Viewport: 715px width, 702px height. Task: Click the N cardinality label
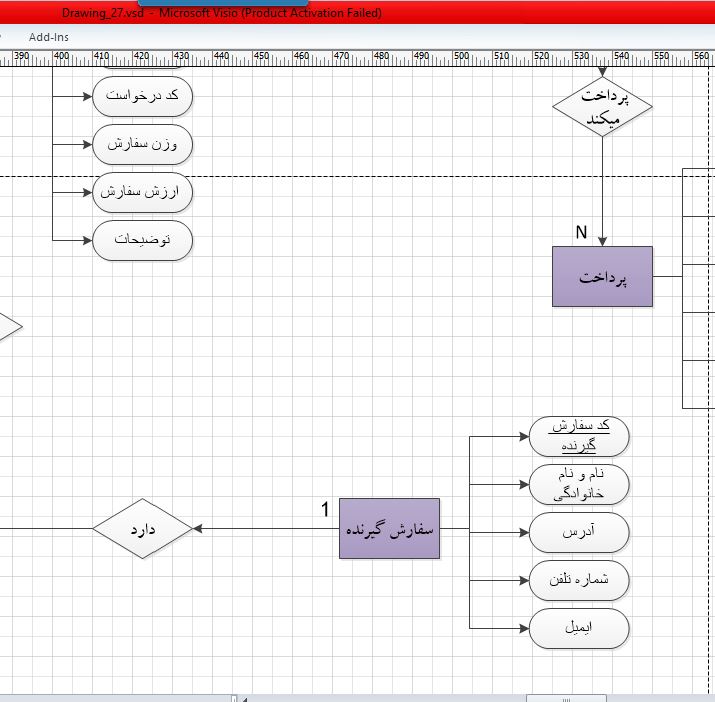click(x=581, y=232)
